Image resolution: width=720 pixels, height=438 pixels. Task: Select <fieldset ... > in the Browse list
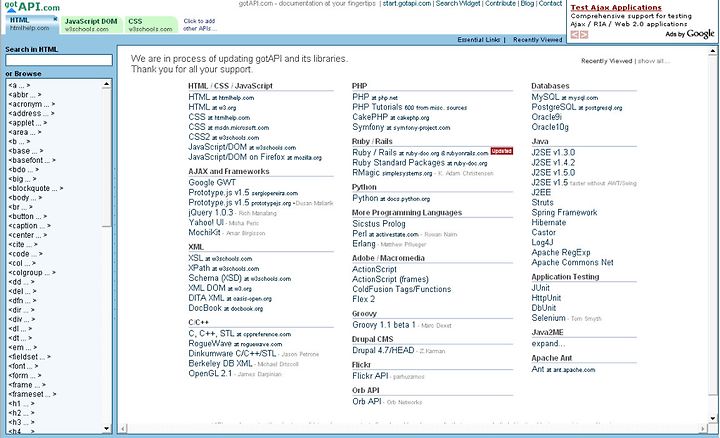pyautogui.click(x=29, y=357)
